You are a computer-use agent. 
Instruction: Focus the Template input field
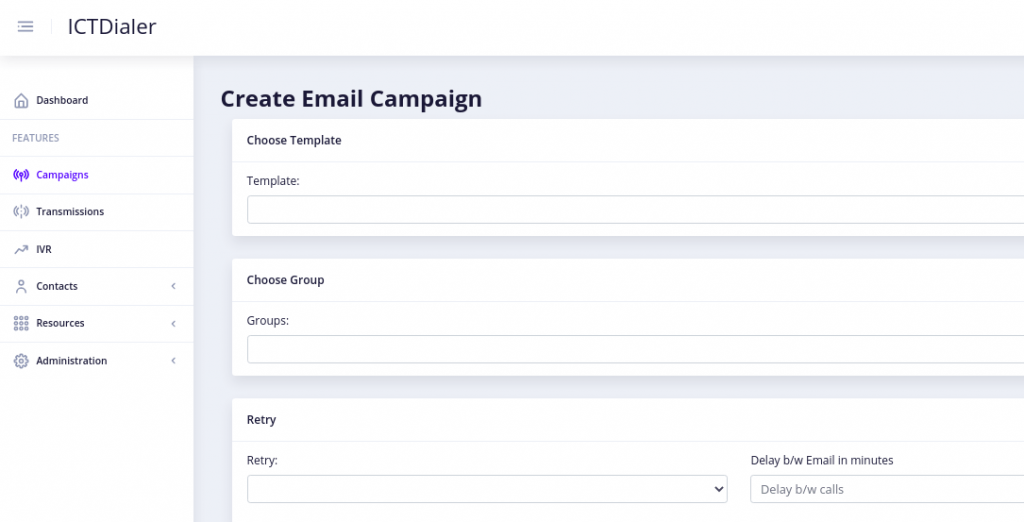(635, 210)
